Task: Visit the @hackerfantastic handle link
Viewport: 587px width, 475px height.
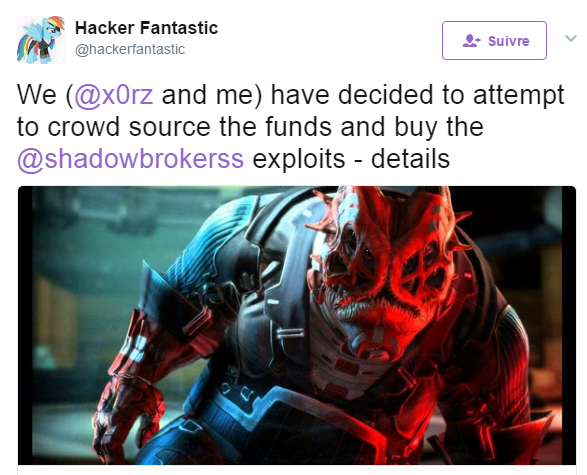Action: click(130, 49)
